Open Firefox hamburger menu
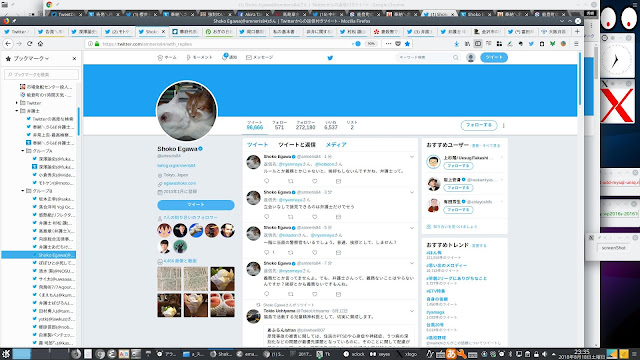 (x=576, y=44)
